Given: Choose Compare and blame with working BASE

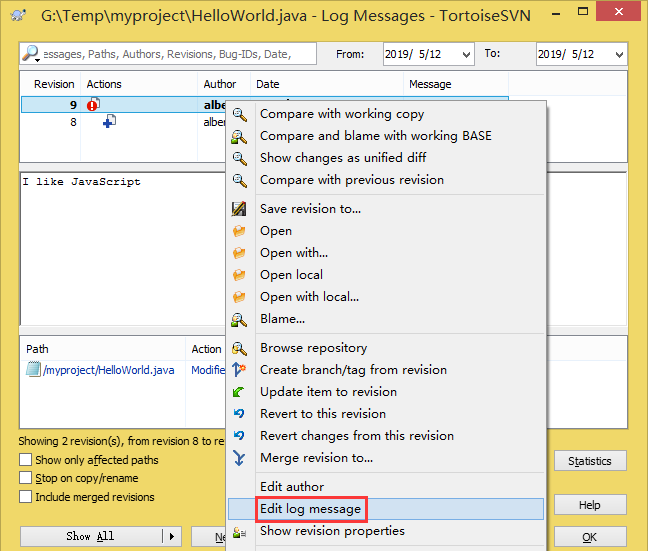Looking at the screenshot, I should (x=376, y=136).
